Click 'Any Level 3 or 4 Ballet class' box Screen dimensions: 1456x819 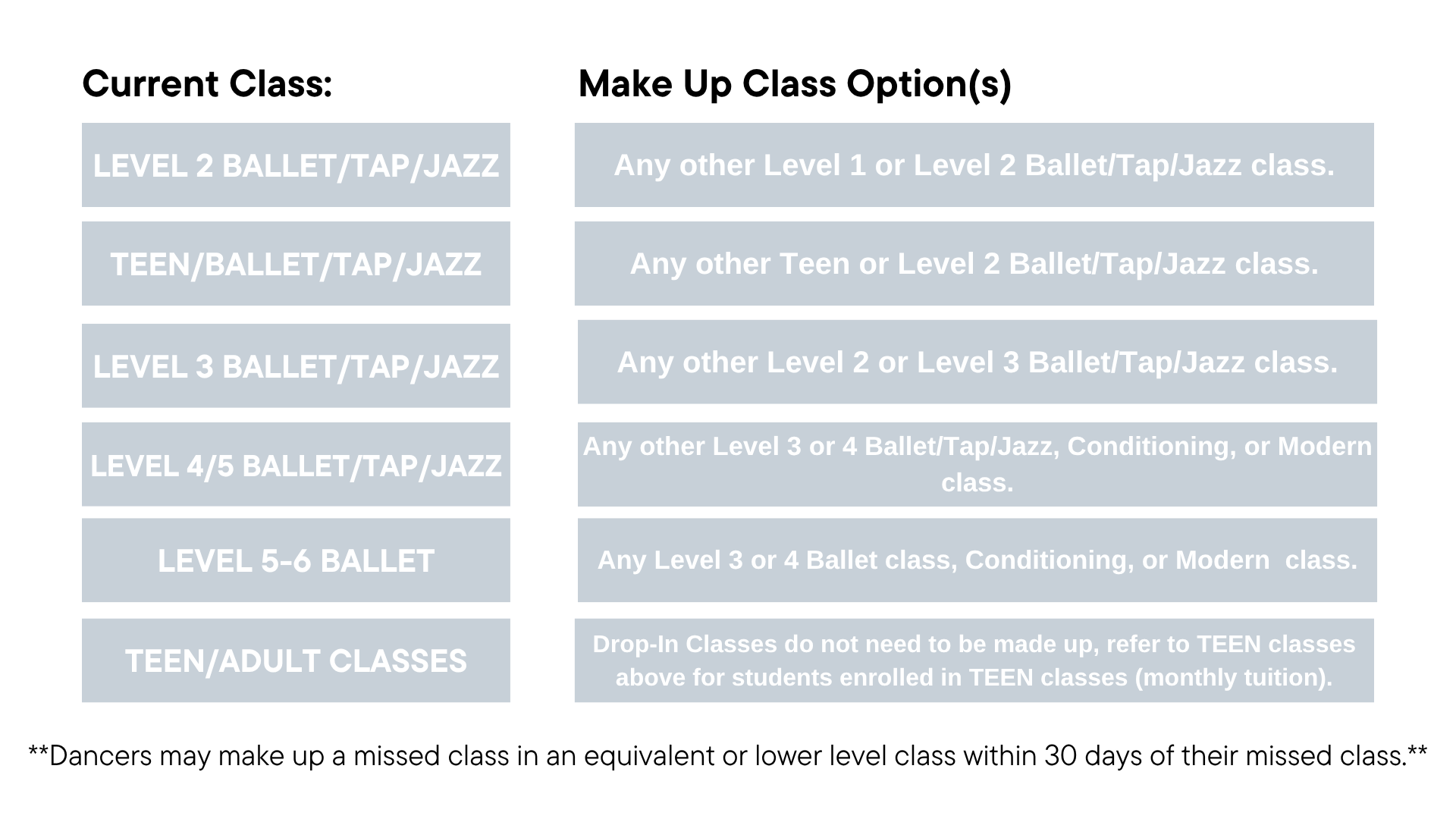(977, 560)
